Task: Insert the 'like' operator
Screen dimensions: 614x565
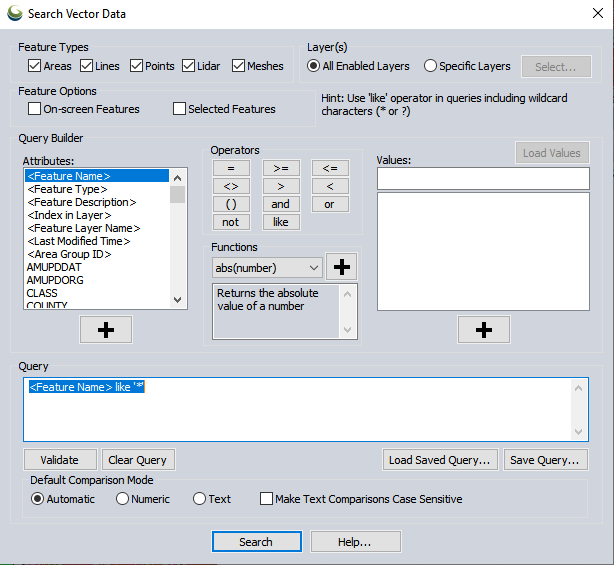Action: 281,222
